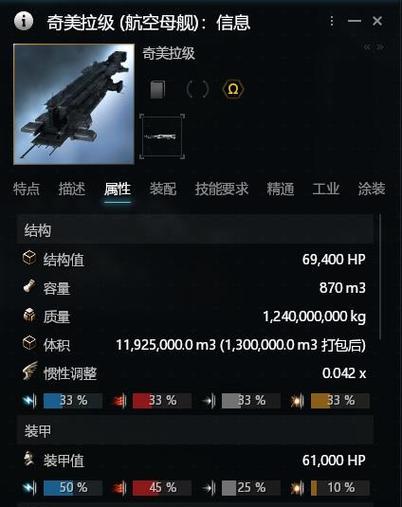Click structure EM resistance 33% bar

[x=73, y=400]
